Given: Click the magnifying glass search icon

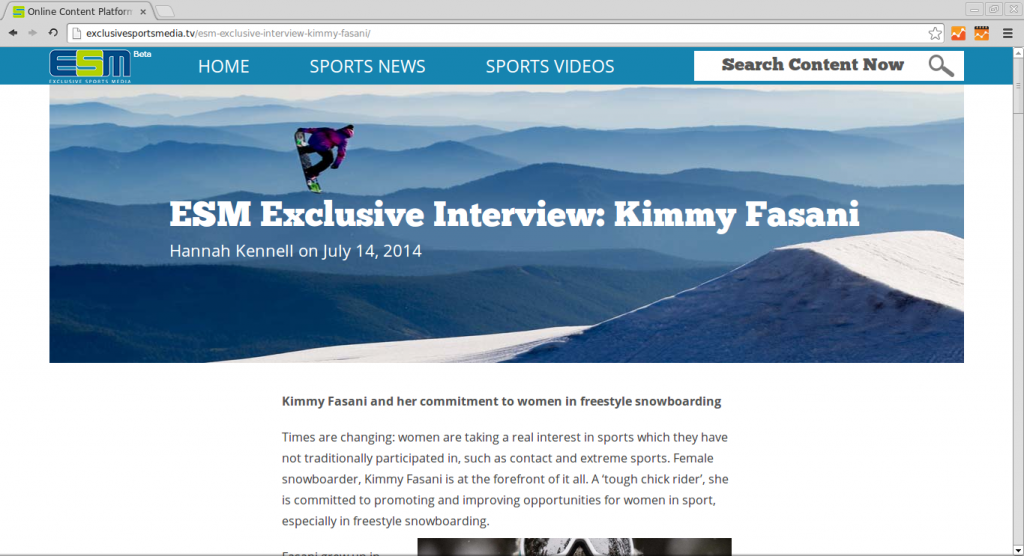Looking at the screenshot, I should click(941, 66).
